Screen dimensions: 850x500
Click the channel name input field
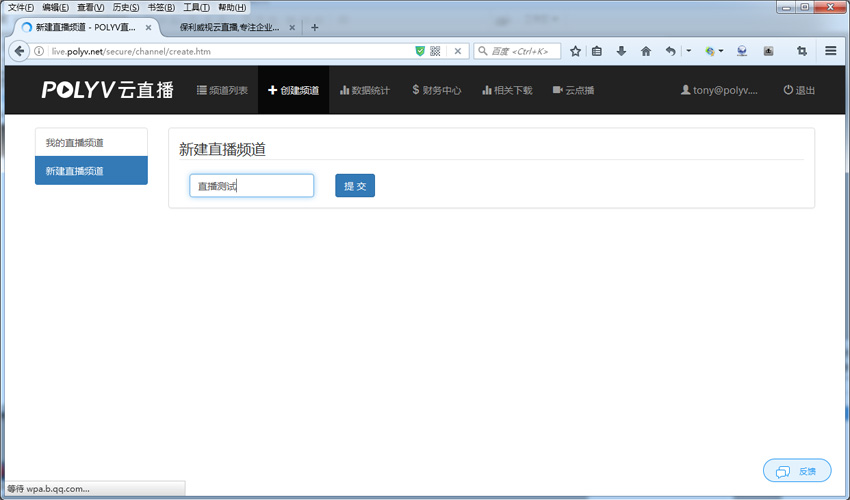click(x=251, y=186)
